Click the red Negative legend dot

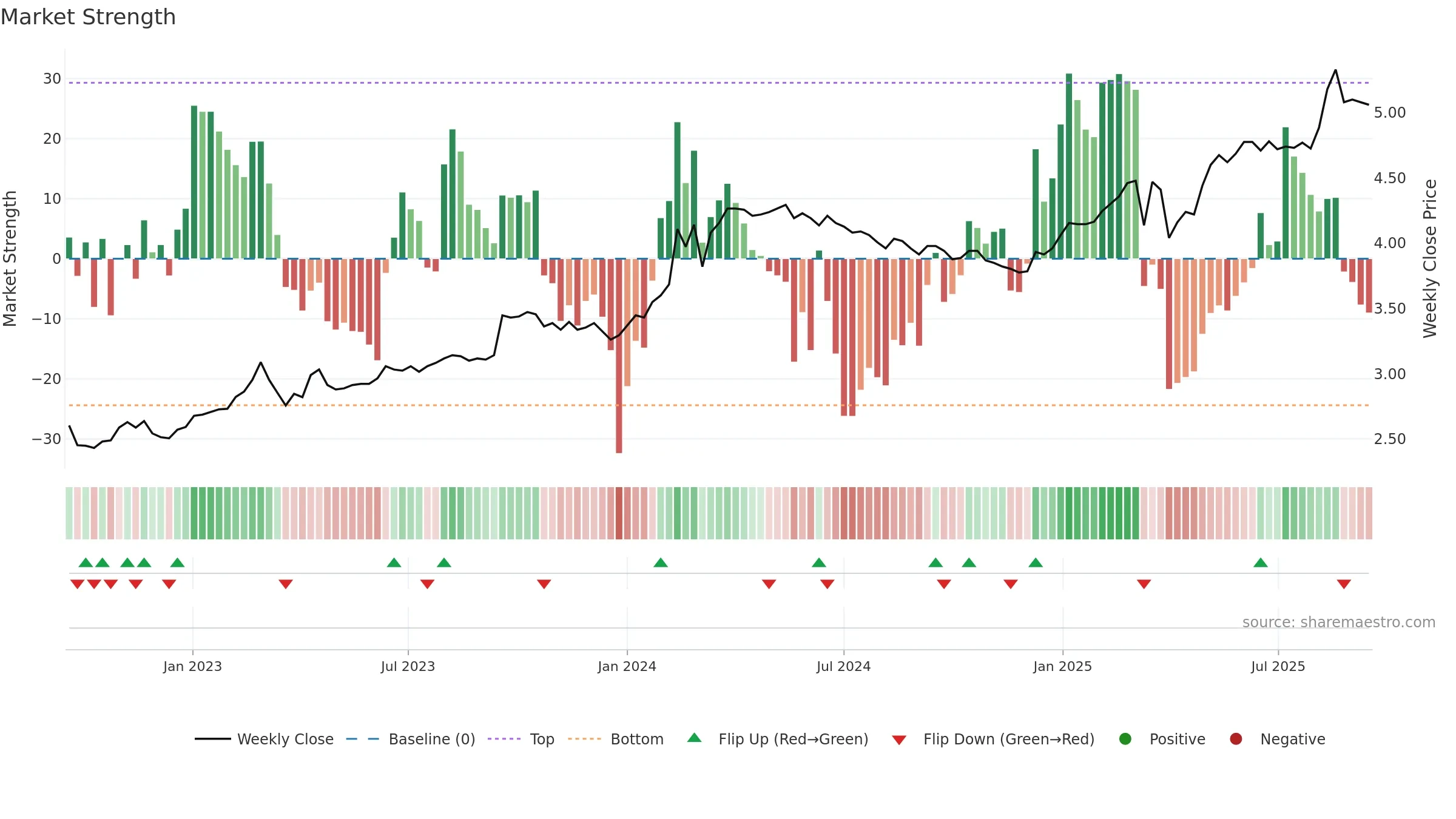click(x=1236, y=739)
